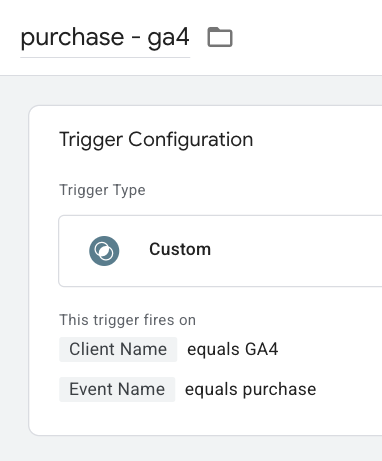Click the 'equals purchase' condition text
382x461 pixels.
(251, 389)
